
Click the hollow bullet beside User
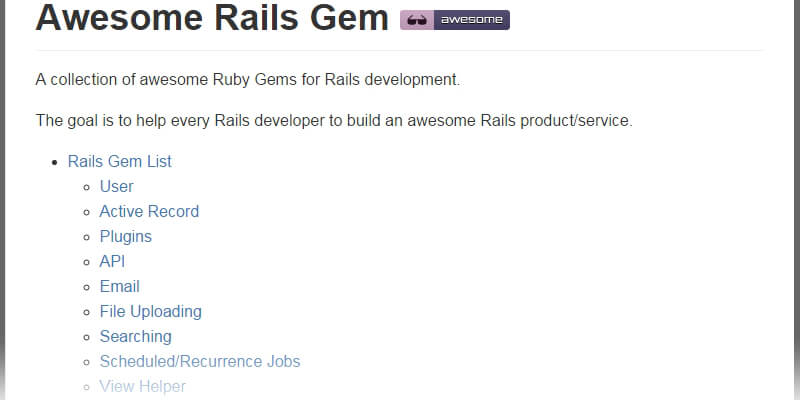[86, 187]
